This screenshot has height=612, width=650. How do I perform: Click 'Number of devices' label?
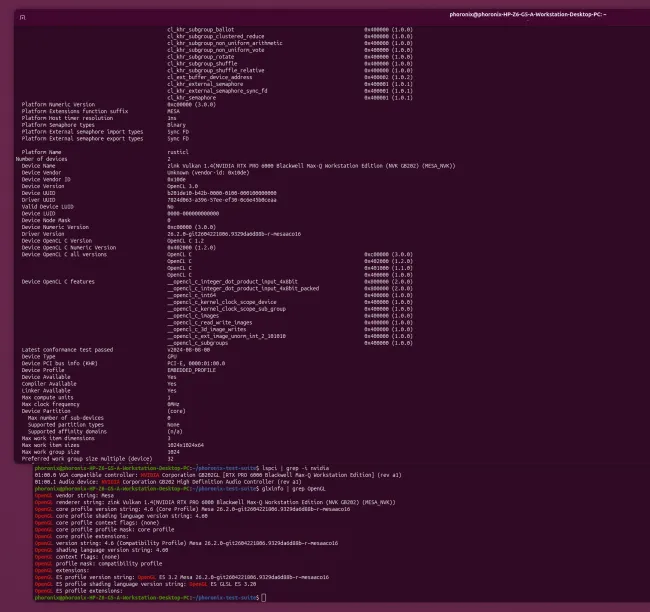click(x=41, y=159)
